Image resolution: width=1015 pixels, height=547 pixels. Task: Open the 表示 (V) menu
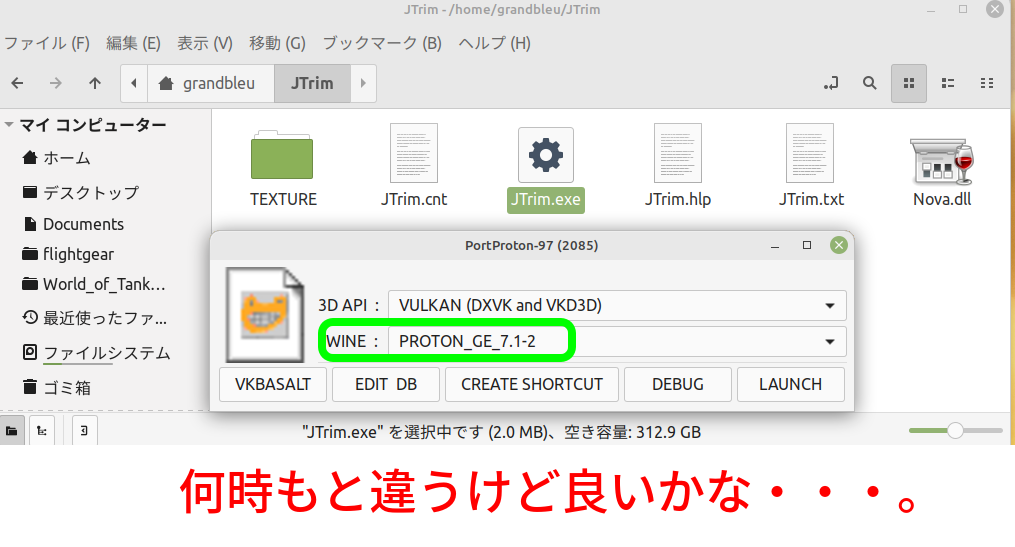(205, 43)
